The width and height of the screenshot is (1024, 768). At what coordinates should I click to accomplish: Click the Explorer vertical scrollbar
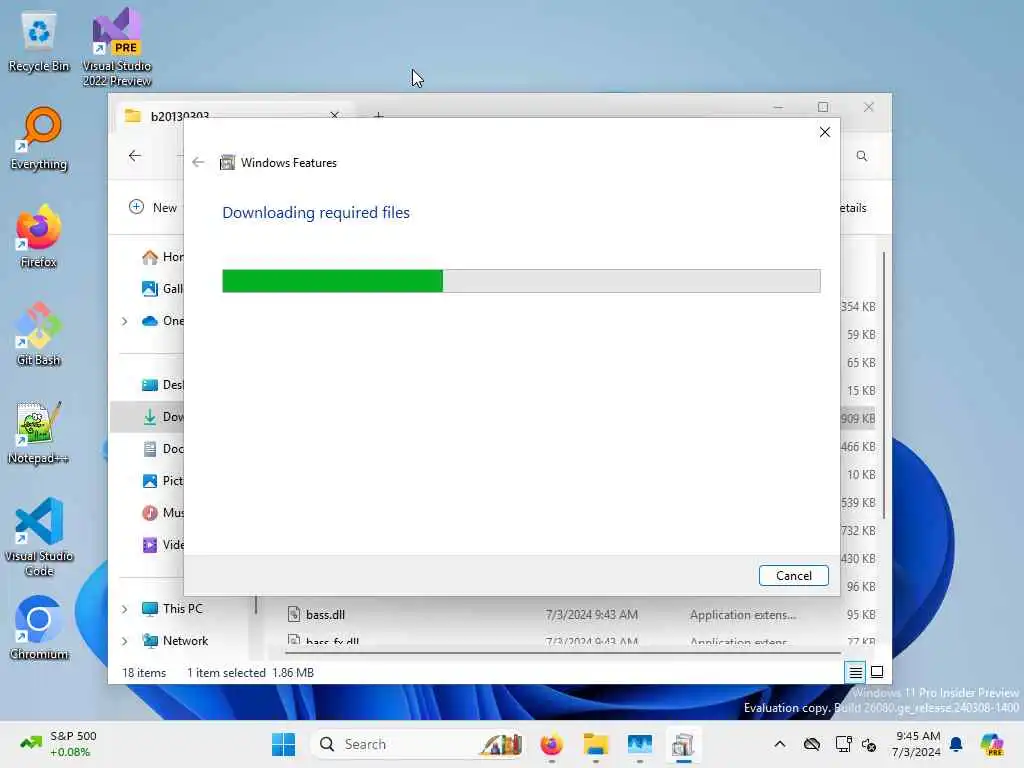pos(884,385)
